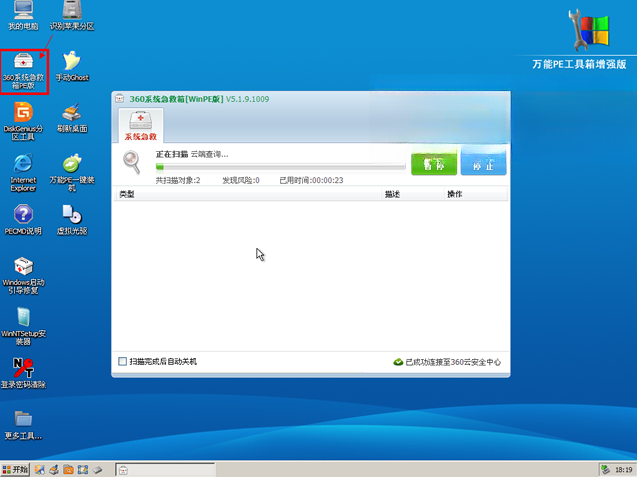Click the blue-framed quick launch taskbar icon
This screenshot has height=477, width=637.
83,470
